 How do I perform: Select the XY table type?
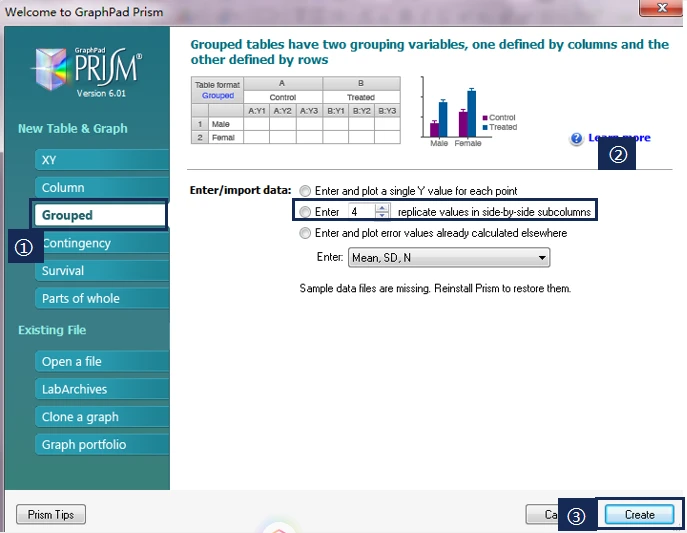102,160
